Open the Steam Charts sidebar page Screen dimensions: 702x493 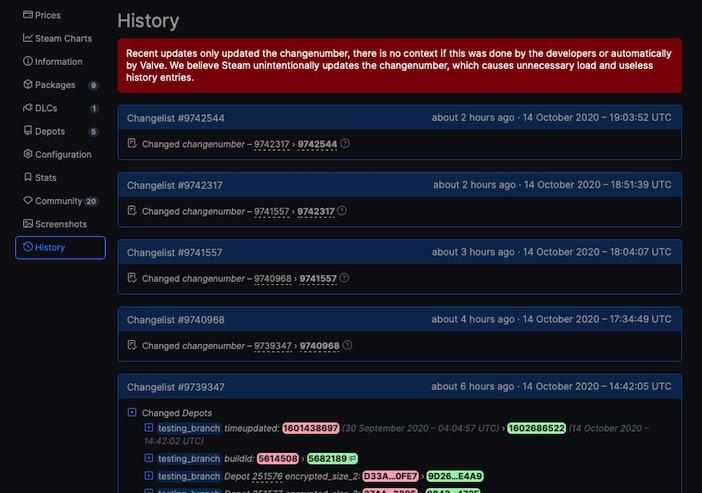pyautogui.click(x=63, y=38)
